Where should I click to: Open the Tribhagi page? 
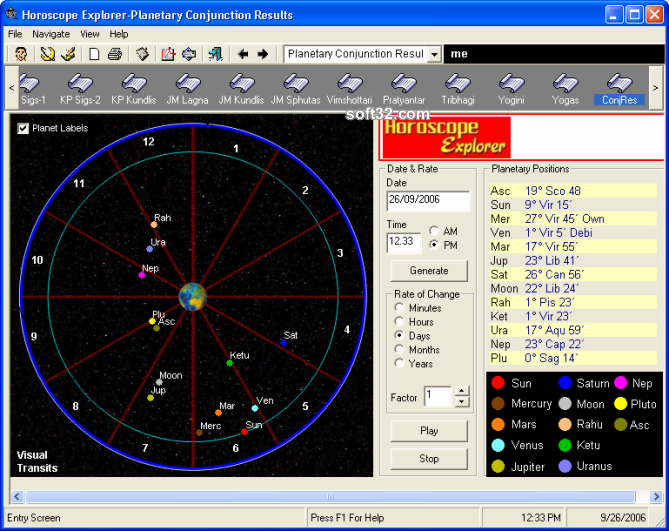point(457,89)
